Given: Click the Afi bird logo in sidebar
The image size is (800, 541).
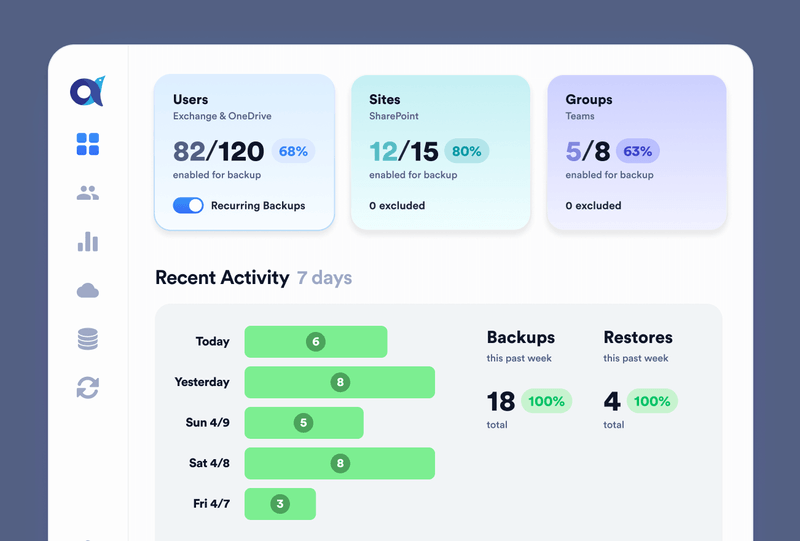Looking at the screenshot, I should (87, 91).
